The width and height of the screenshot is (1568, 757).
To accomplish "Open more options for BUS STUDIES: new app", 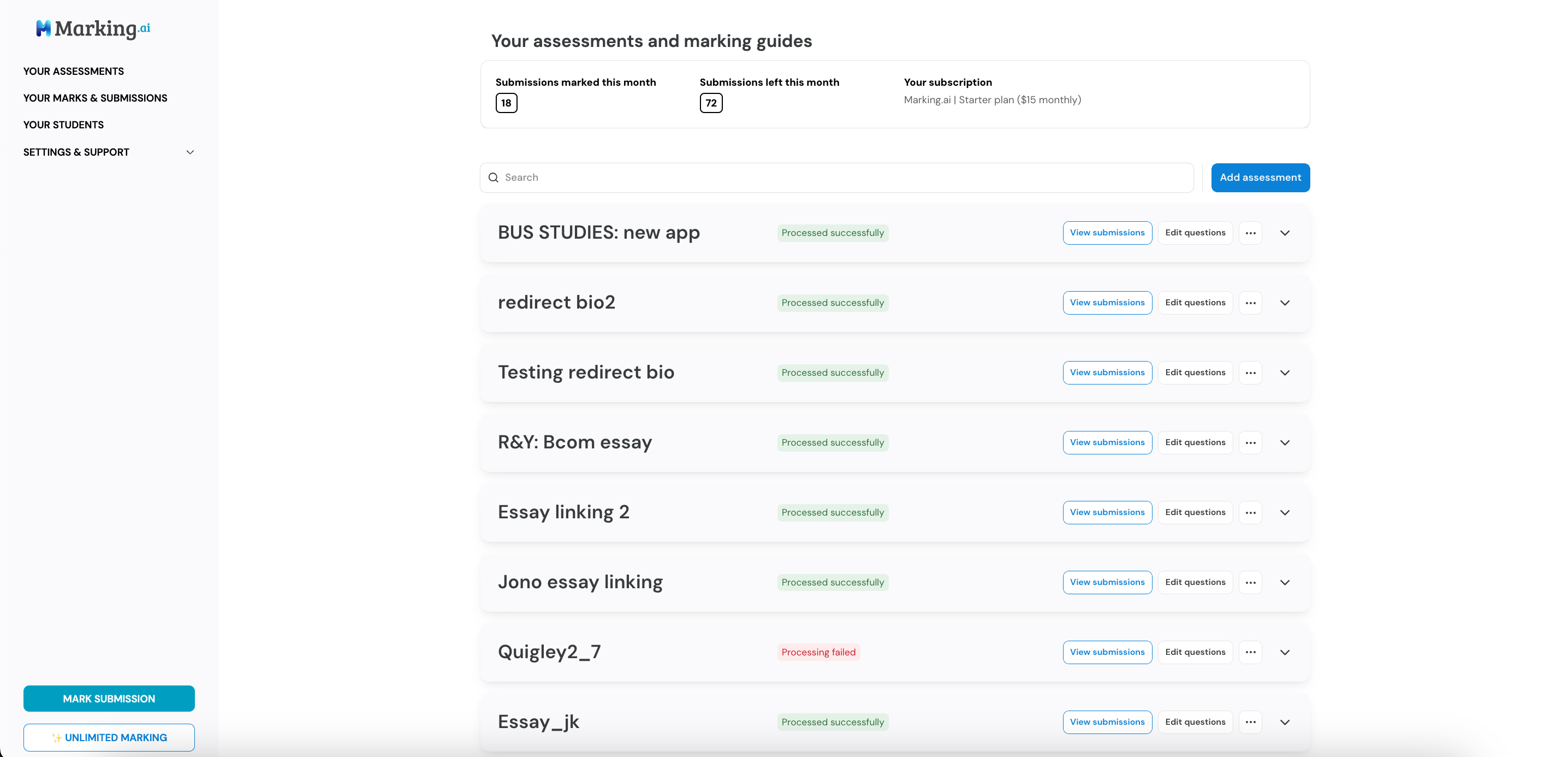I will (1250, 233).
